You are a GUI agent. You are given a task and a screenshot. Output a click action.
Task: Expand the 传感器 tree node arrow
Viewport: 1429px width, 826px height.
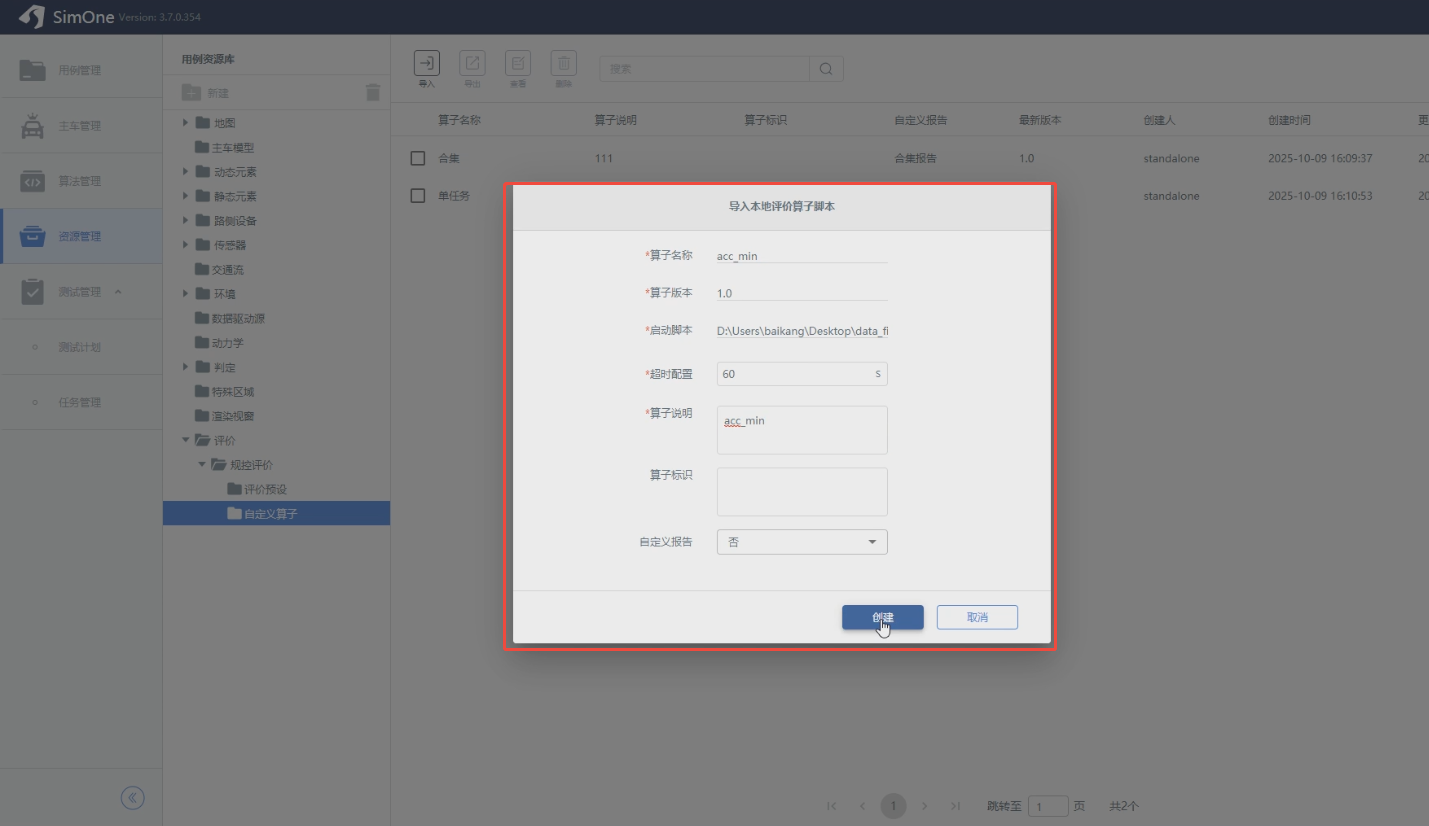(186, 245)
